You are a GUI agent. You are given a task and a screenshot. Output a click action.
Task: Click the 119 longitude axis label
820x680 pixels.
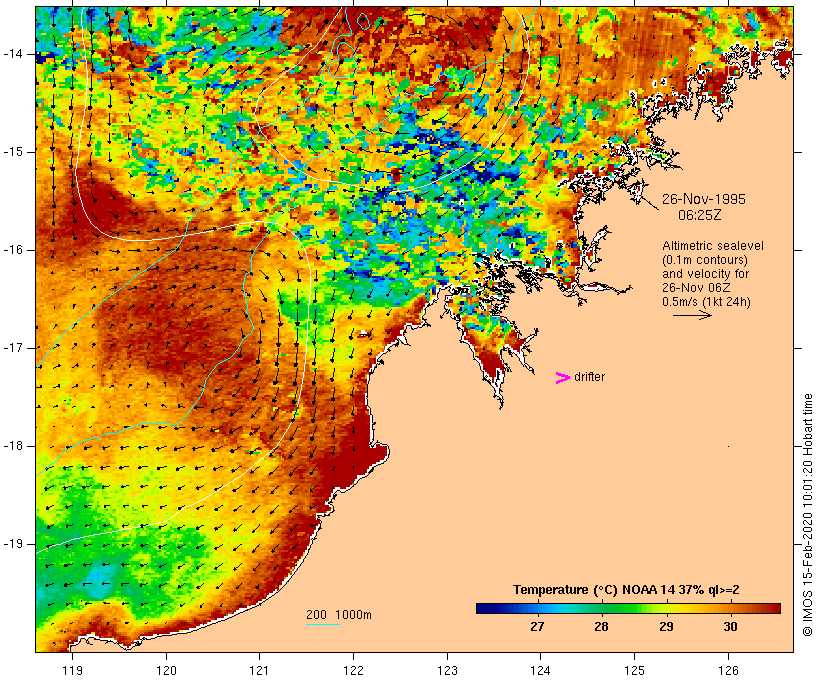[72, 670]
